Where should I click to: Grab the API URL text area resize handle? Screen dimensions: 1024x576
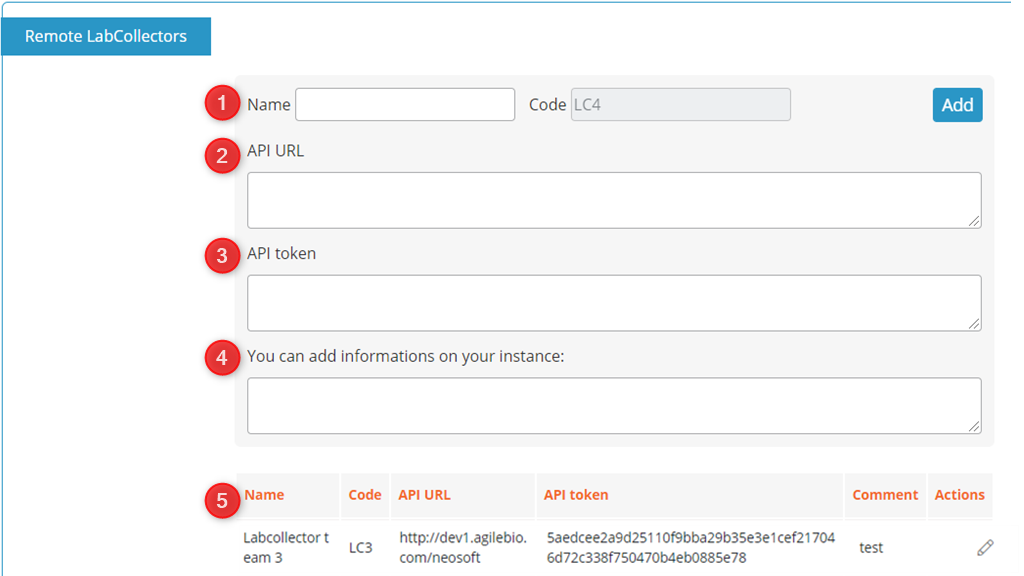point(974,221)
